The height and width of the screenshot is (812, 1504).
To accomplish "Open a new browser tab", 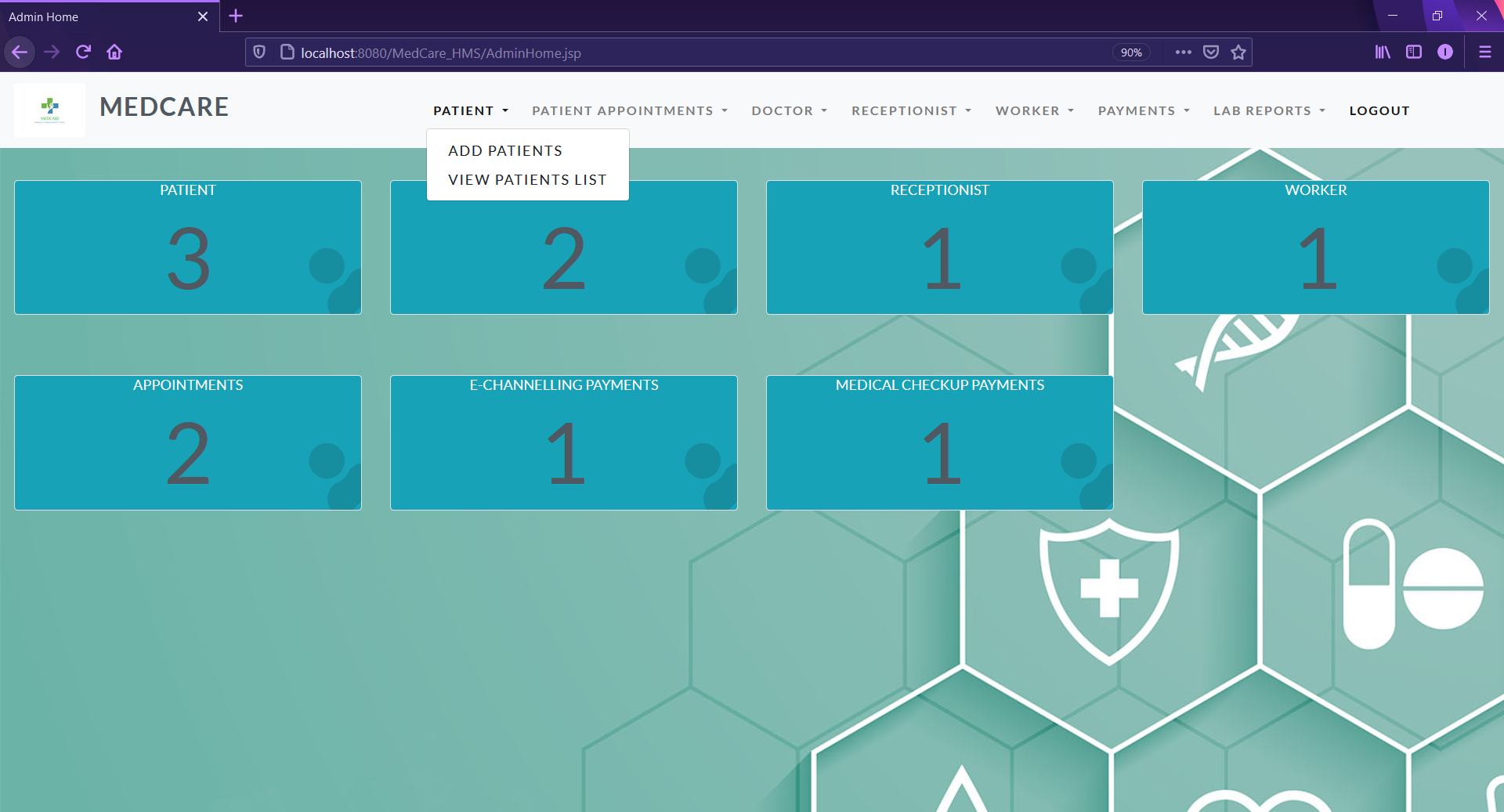I will coord(235,16).
